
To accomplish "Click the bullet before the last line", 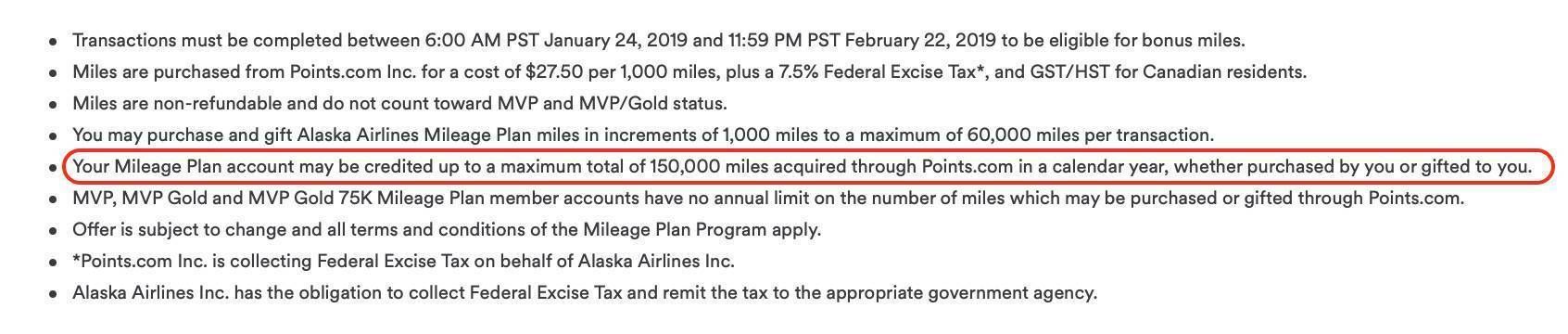I will coord(54,294).
